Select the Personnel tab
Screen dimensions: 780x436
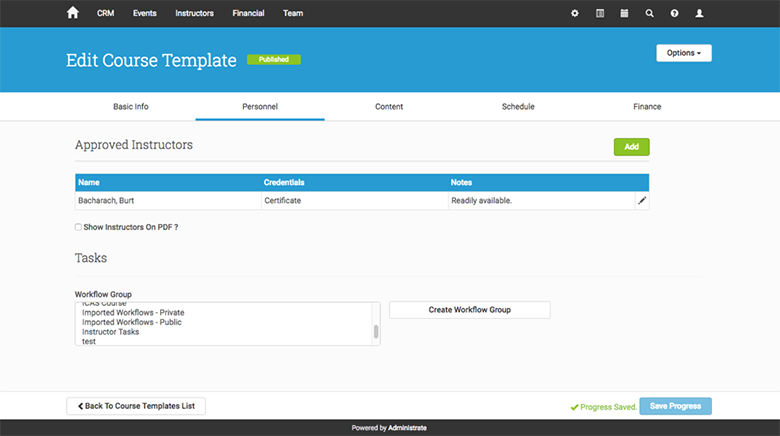coord(260,107)
